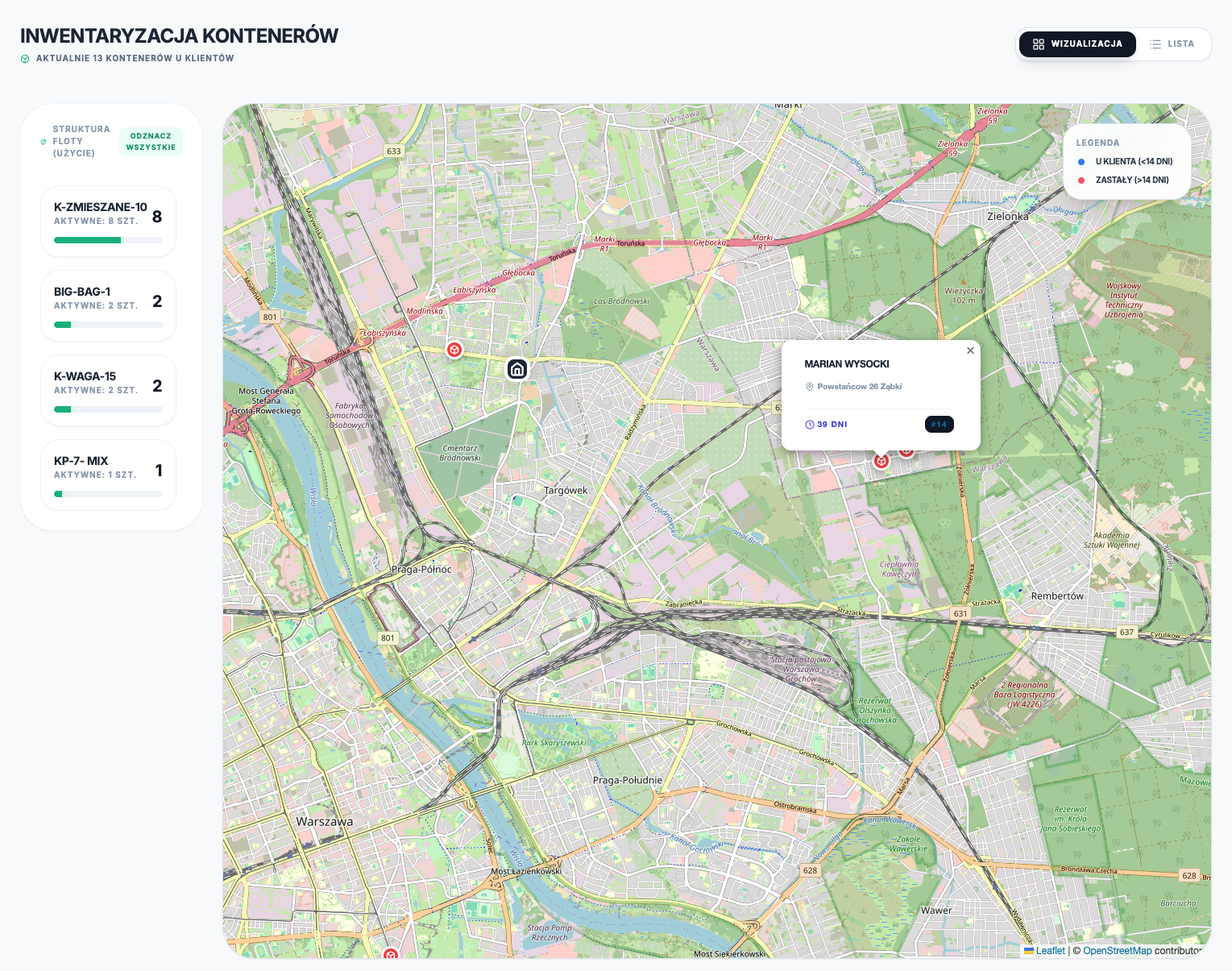
Task: Select the K-ZMIESZANE-10 fleet card
Action: tap(109, 222)
